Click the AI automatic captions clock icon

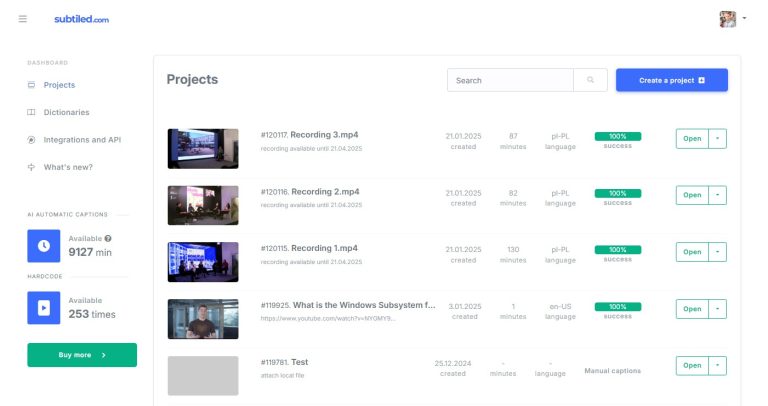coord(44,245)
